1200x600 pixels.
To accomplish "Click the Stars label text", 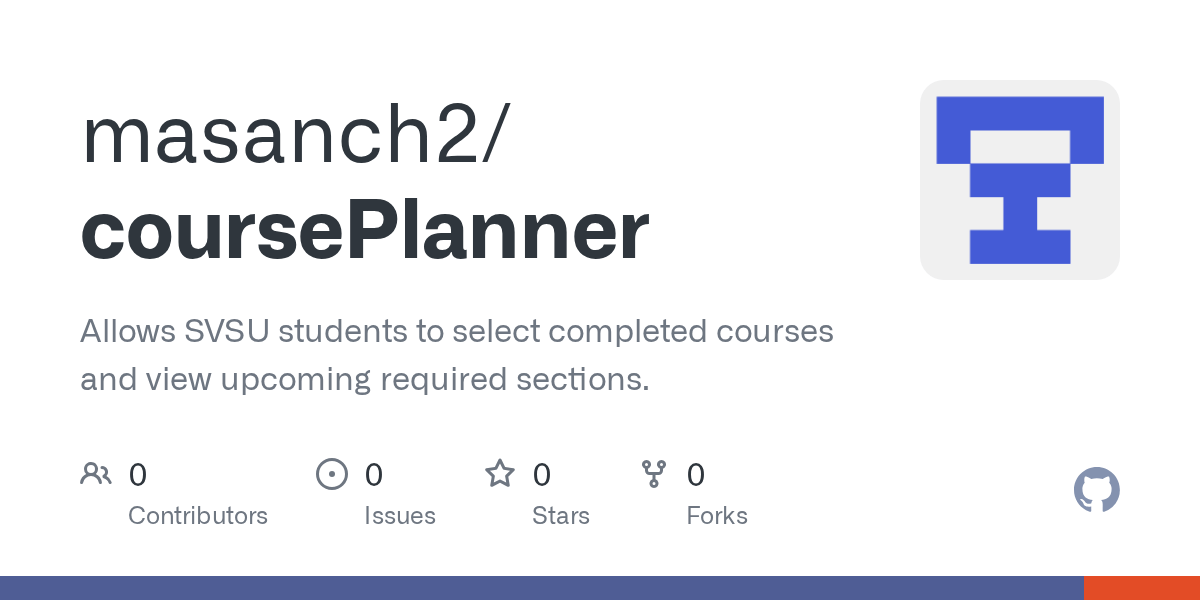I will 561,516.
